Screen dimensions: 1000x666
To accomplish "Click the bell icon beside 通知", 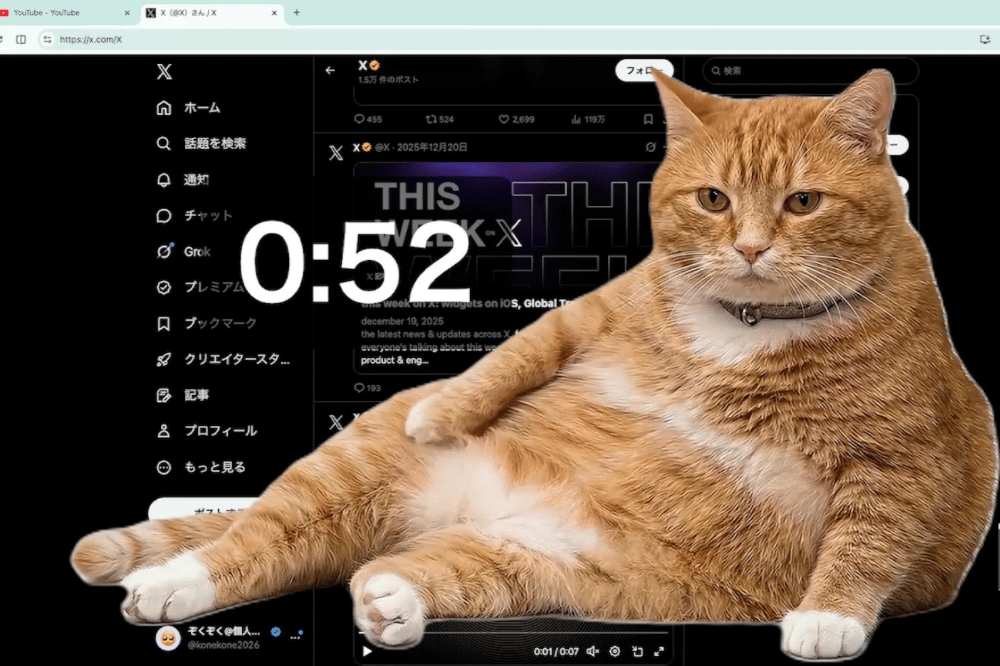I will pyautogui.click(x=164, y=180).
